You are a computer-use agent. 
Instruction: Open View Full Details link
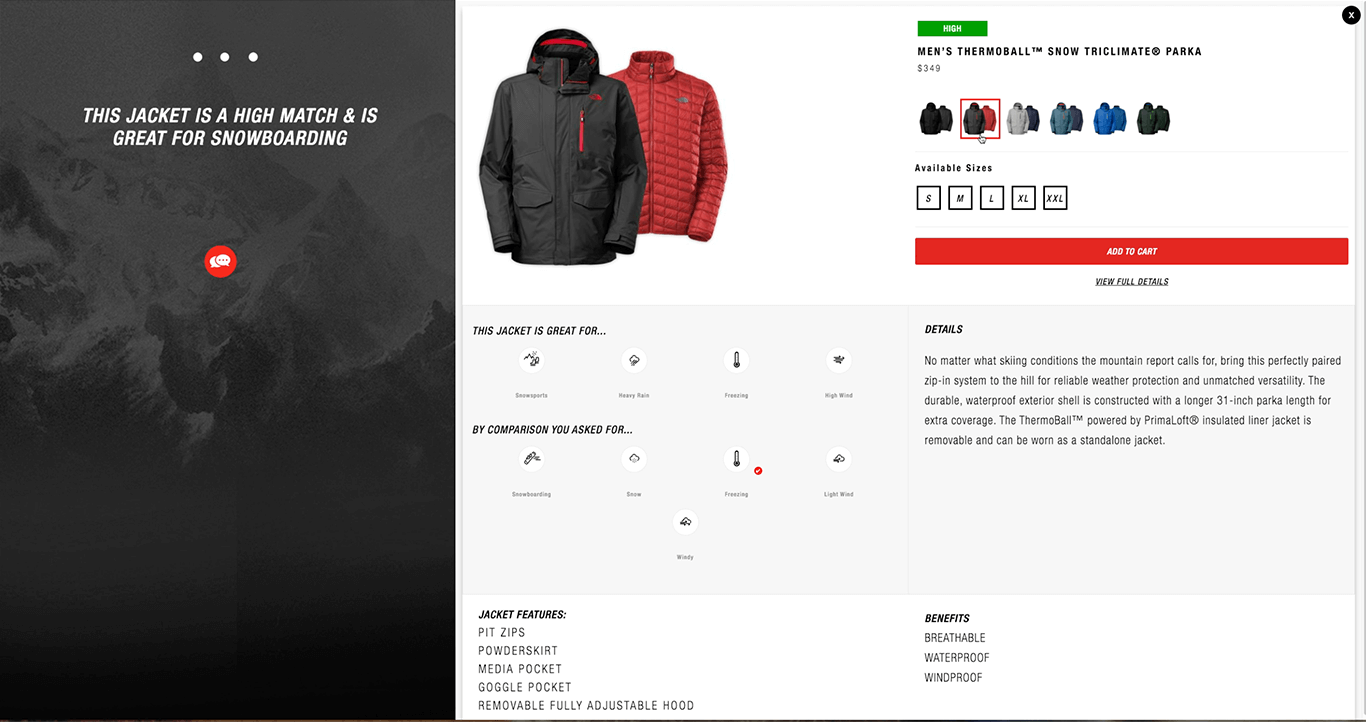pyautogui.click(x=1131, y=282)
